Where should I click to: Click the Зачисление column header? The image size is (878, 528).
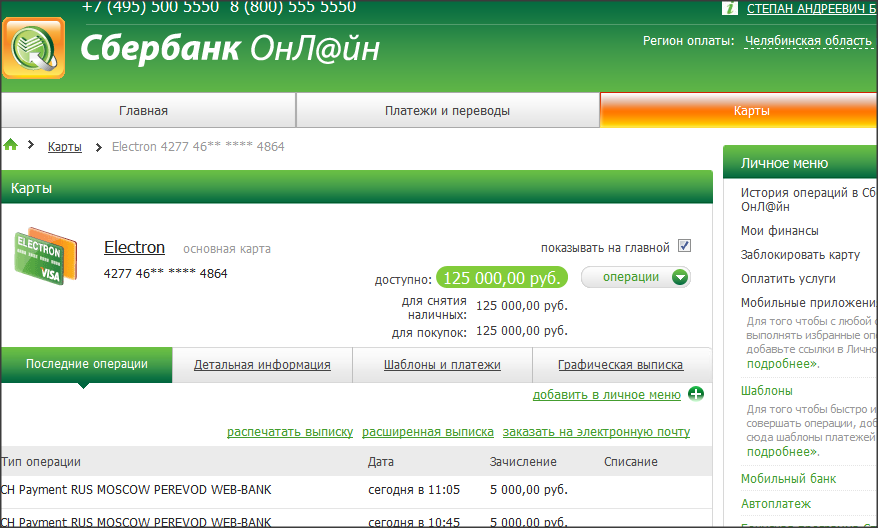click(x=523, y=462)
